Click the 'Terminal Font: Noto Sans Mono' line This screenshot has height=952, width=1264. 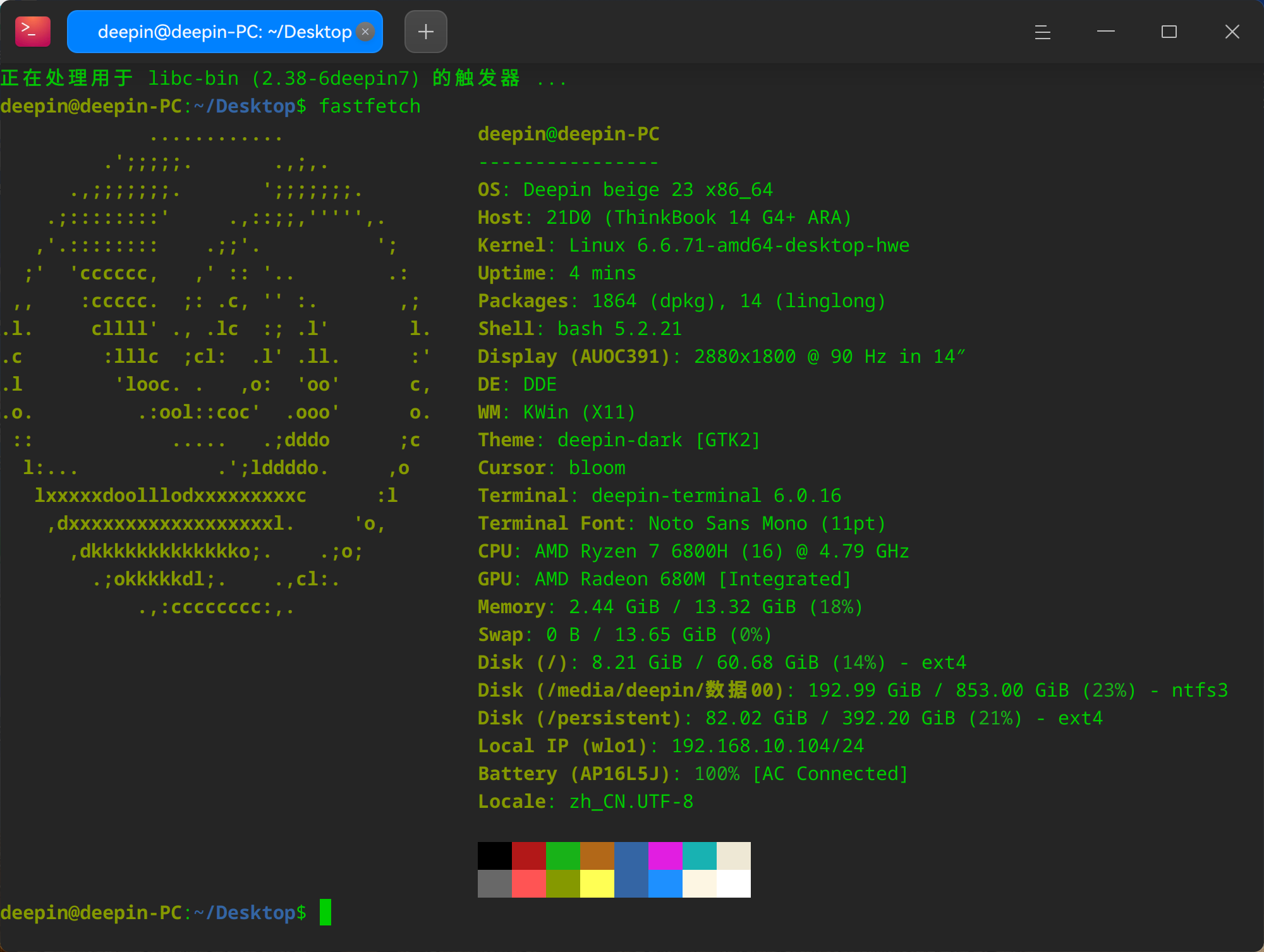coord(682,523)
